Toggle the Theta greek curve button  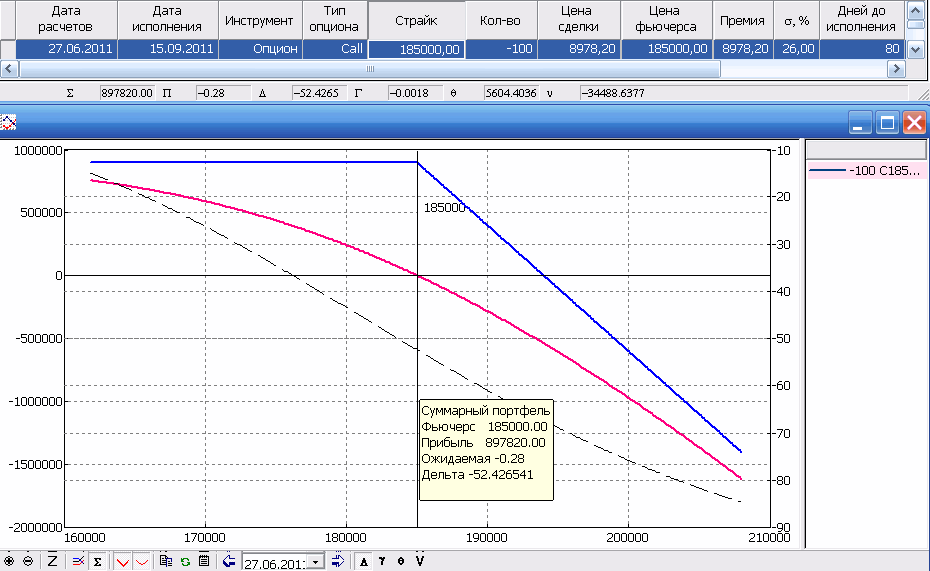click(x=400, y=561)
